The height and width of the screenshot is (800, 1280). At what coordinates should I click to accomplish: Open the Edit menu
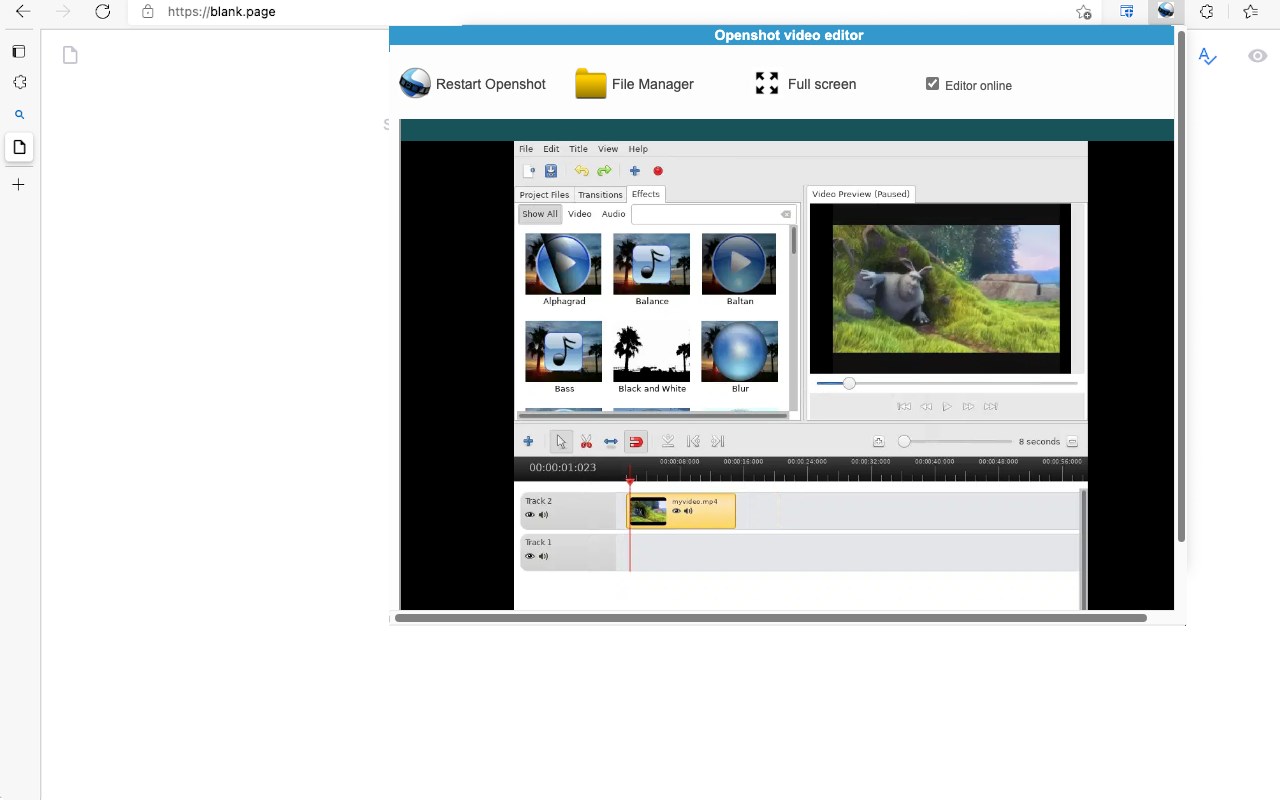pos(551,149)
